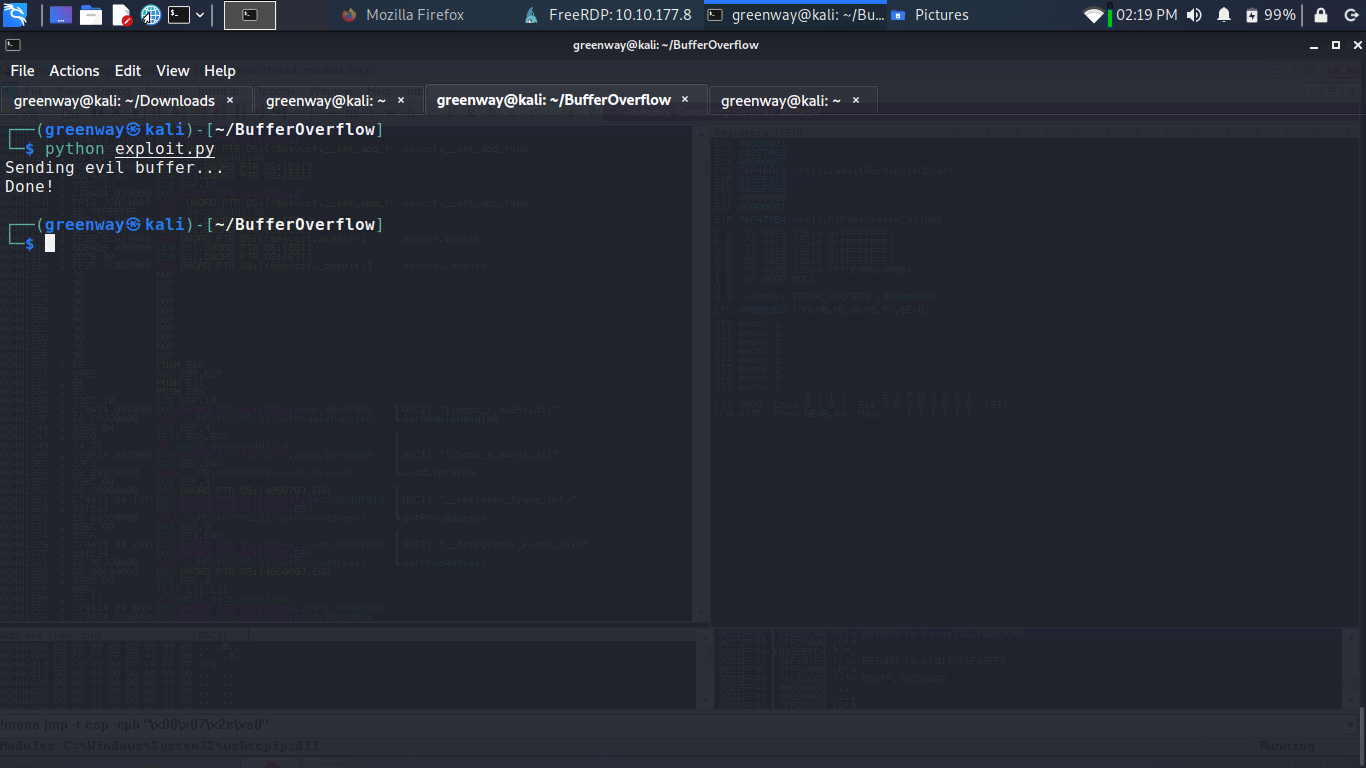The width and height of the screenshot is (1366, 768).
Task: Click the 02:19 PM clock
Action: tap(1147, 15)
